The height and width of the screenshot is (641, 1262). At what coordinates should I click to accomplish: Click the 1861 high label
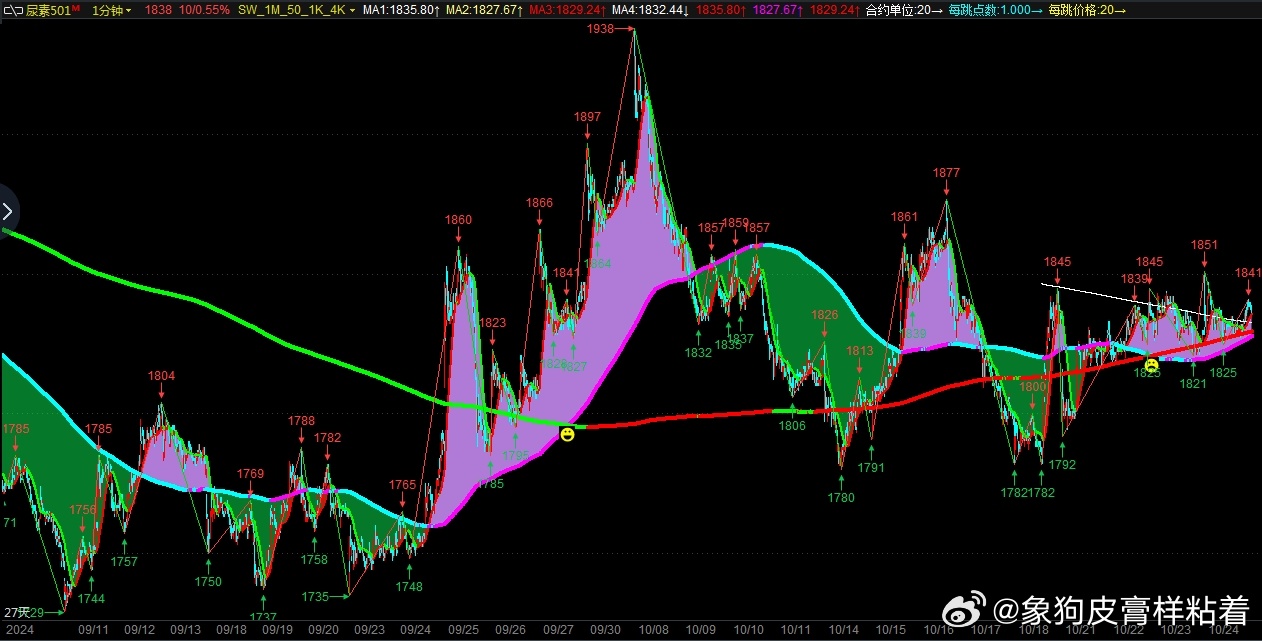point(904,217)
